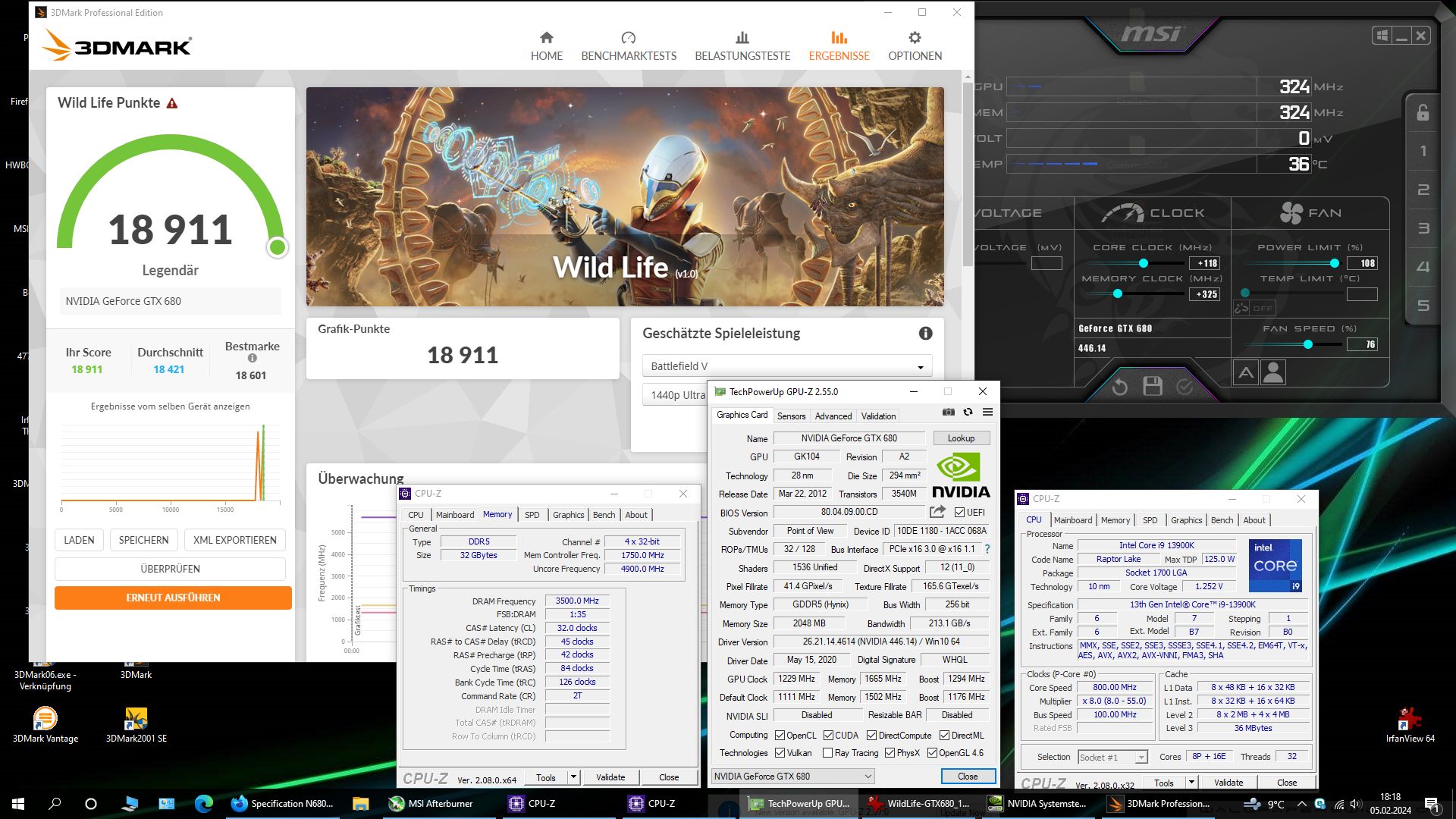Click the Microsoft Edge taskbar icon

click(203, 804)
